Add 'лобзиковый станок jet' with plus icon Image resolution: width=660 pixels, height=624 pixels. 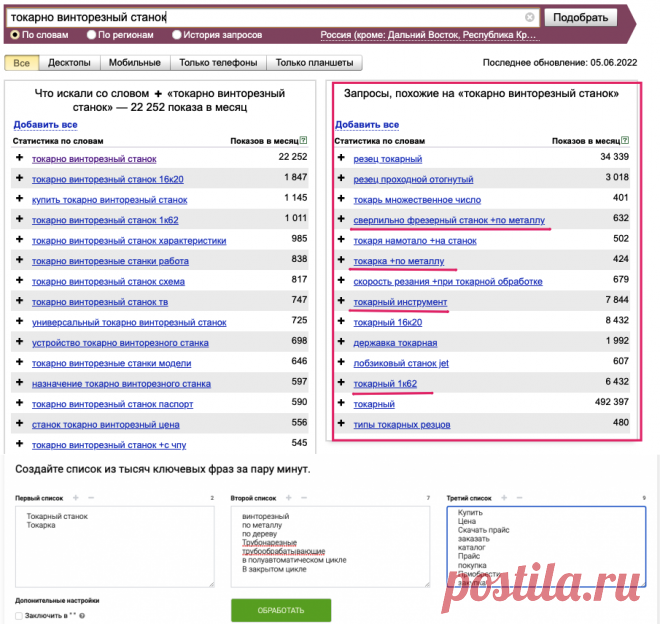click(341, 362)
